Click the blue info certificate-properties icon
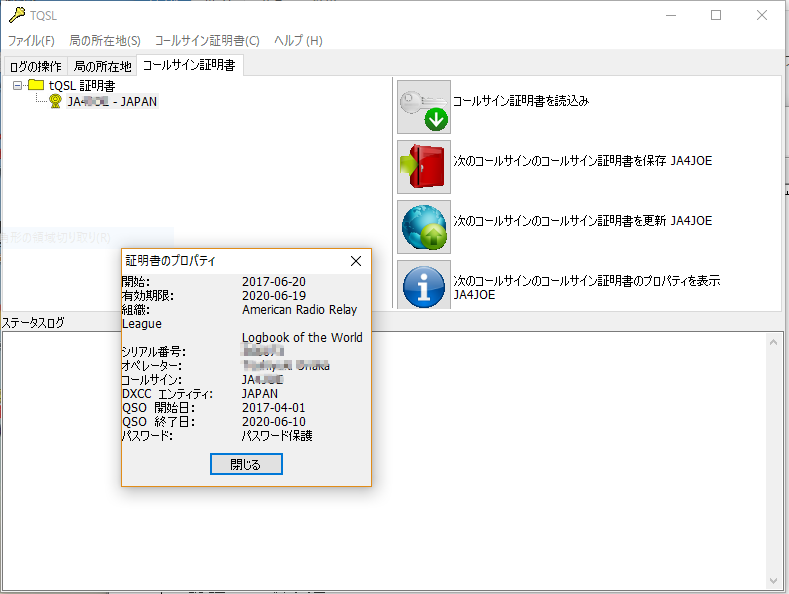 [424, 285]
